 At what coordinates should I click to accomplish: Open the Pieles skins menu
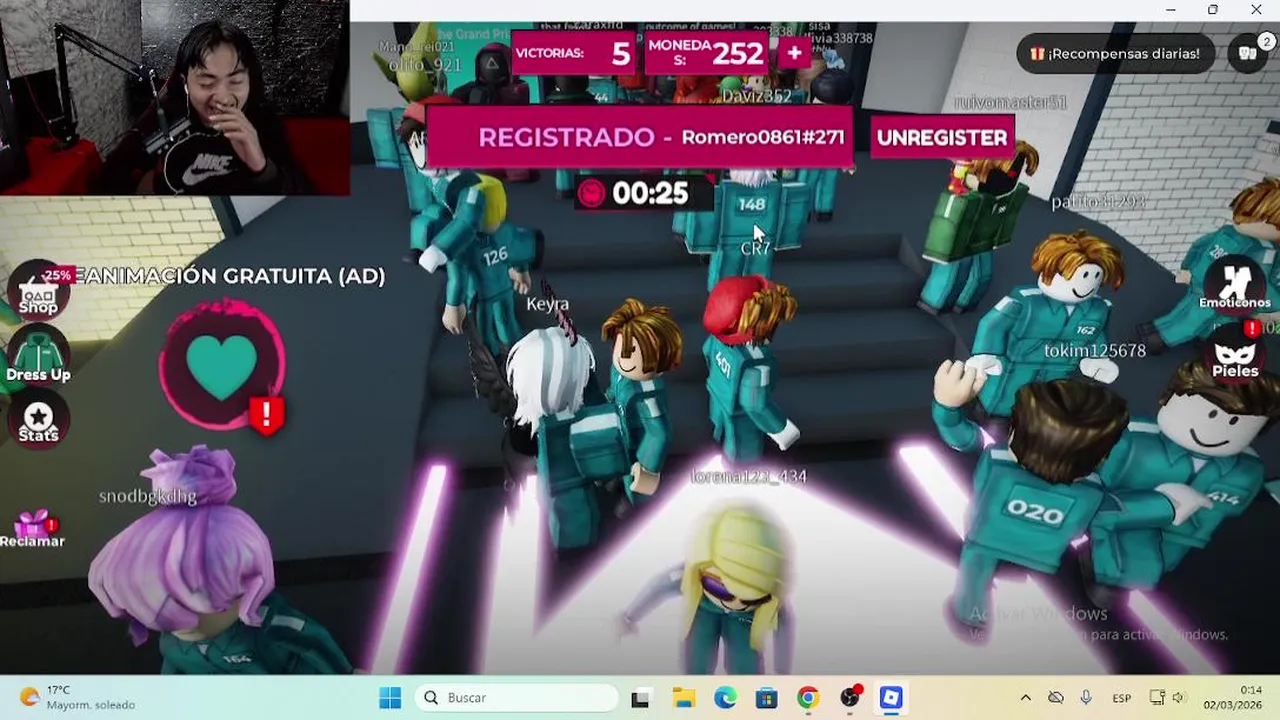coord(1235,356)
